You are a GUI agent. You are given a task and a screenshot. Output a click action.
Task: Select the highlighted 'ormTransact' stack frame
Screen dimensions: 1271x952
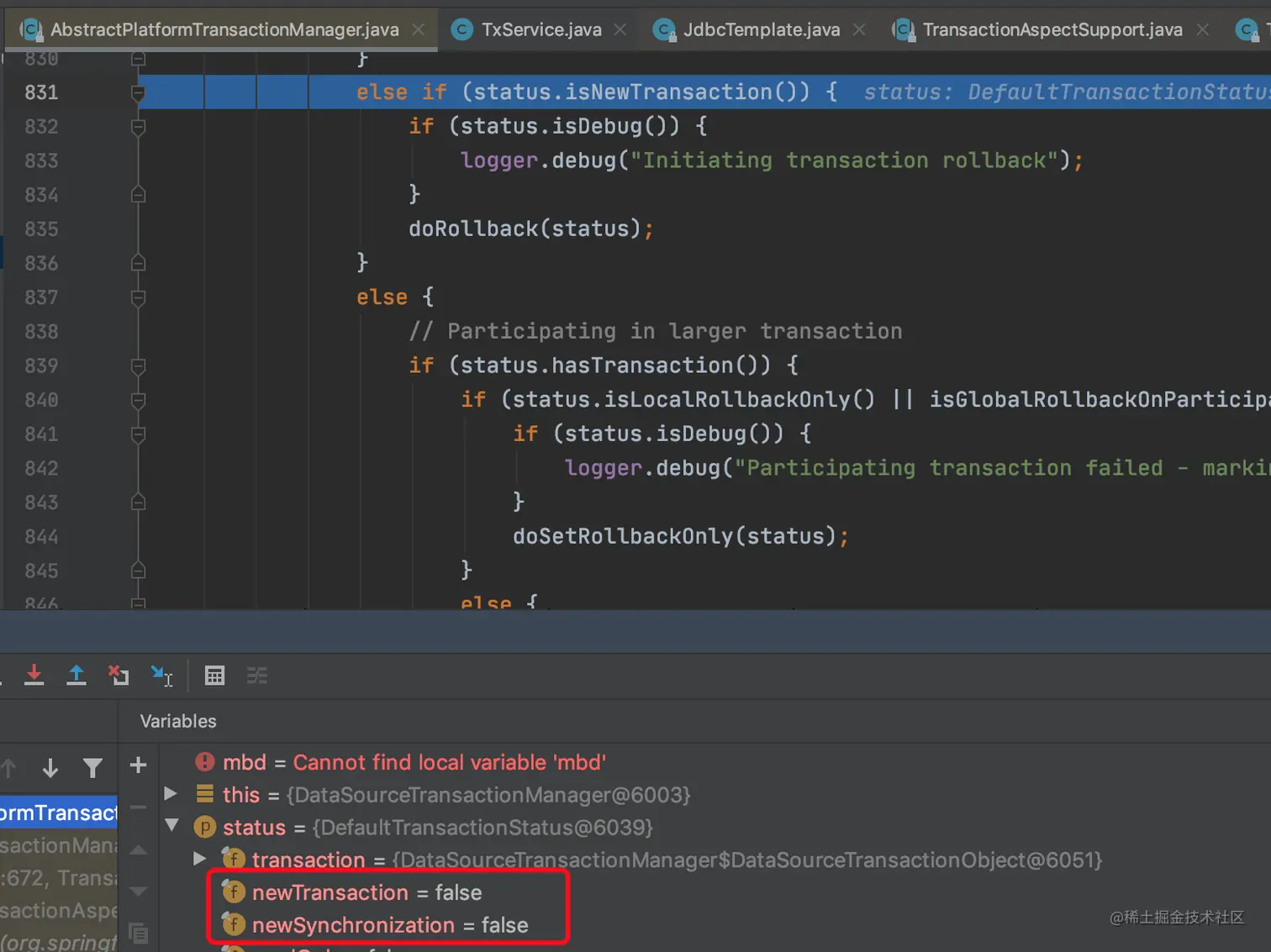[59, 813]
